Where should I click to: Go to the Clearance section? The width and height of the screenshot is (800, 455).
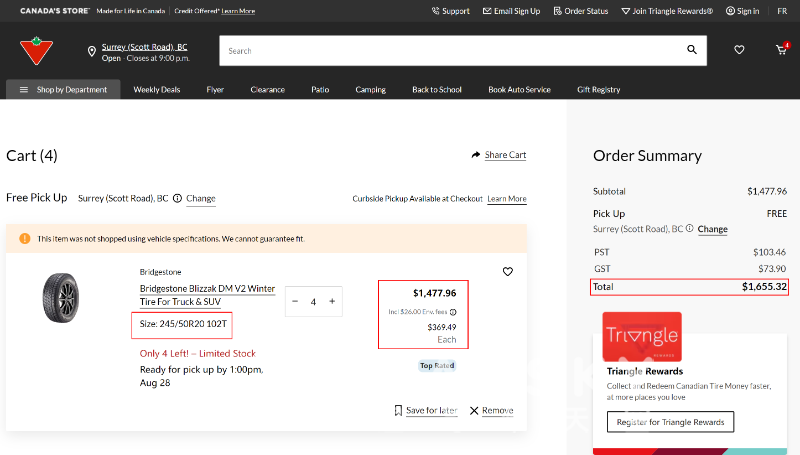coord(267,89)
